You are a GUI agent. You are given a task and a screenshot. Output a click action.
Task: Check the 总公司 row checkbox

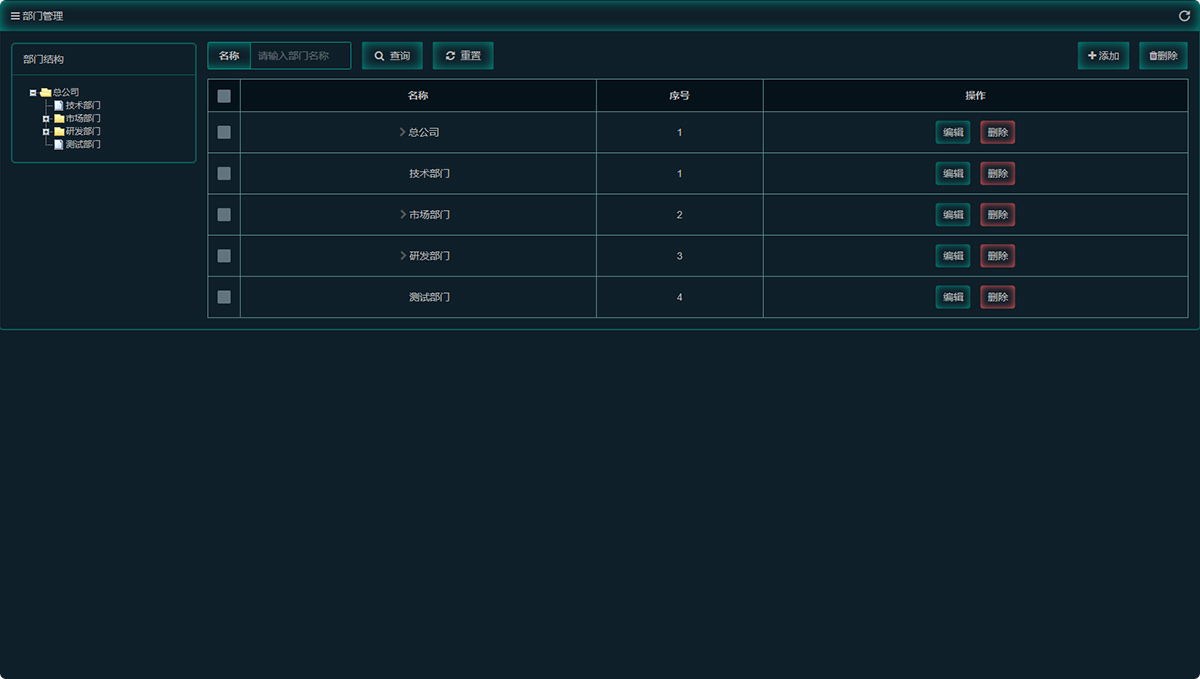point(224,132)
